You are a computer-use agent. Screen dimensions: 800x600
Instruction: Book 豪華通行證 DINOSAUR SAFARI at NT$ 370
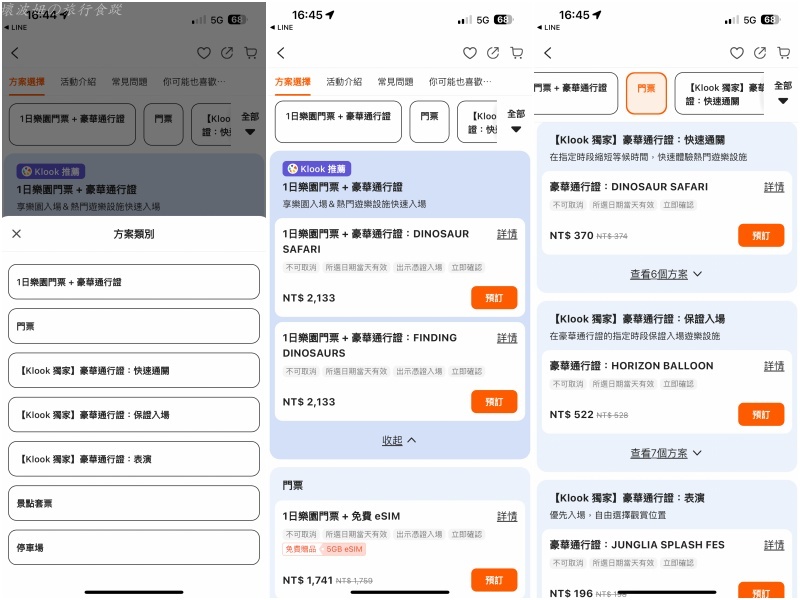(x=761, y=236)
